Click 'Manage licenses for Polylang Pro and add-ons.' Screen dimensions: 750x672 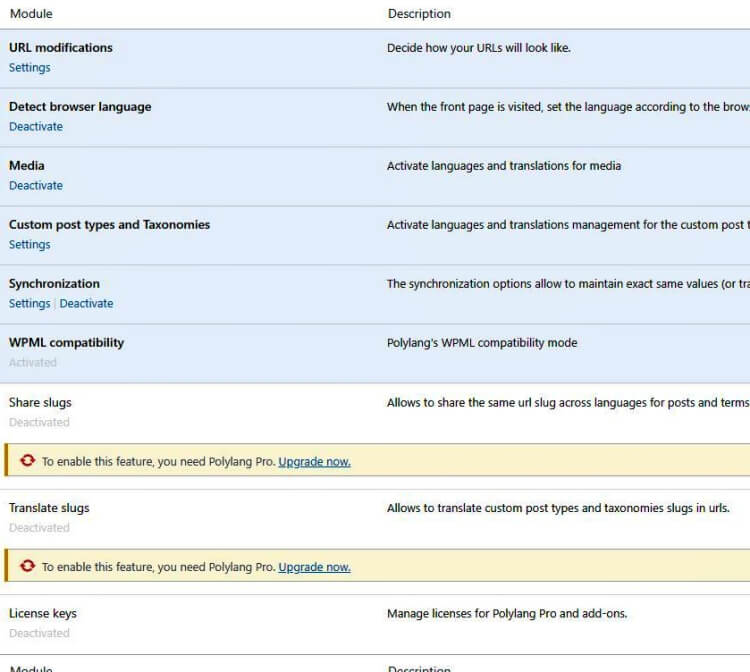507,614
